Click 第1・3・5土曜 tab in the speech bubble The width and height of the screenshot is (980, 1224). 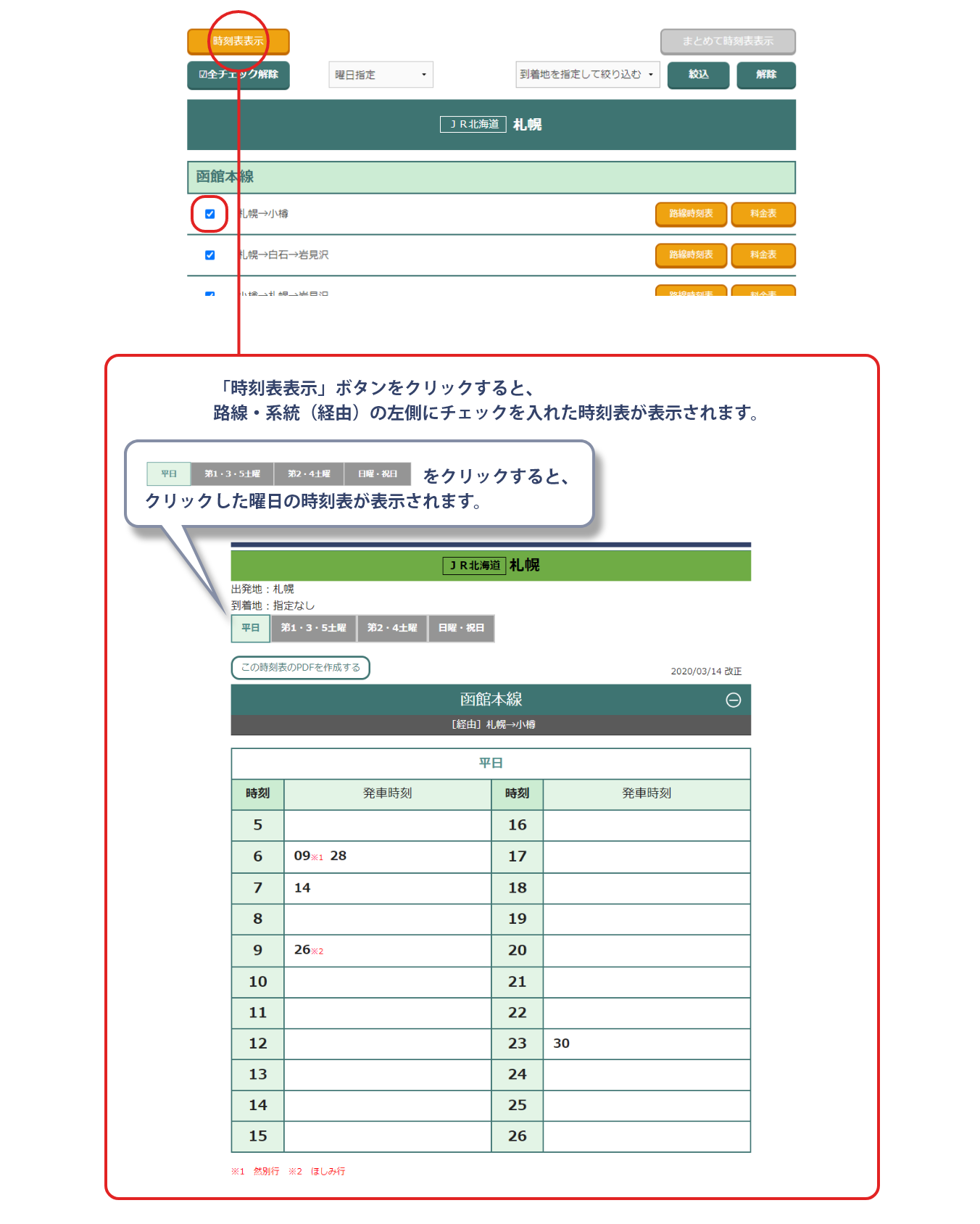pyautogui.click(x=232, y=474)
